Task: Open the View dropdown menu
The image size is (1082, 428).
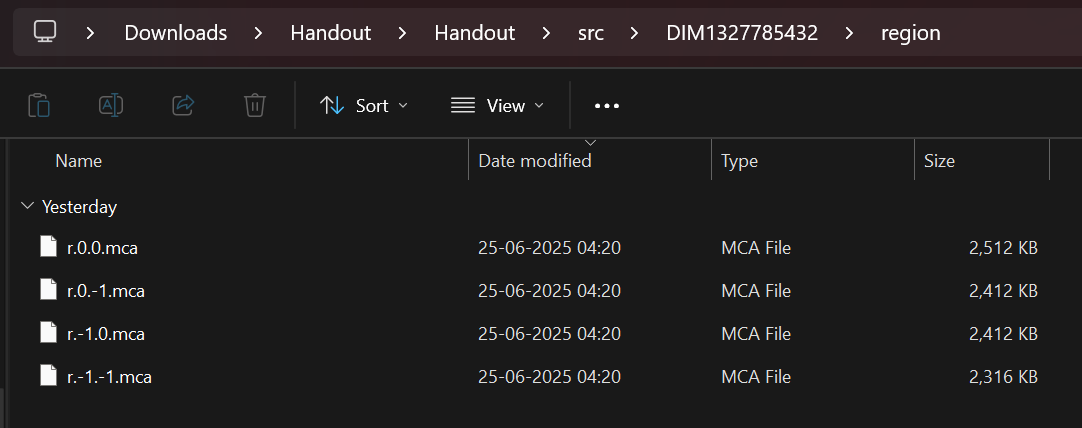Action: (497, 106)
